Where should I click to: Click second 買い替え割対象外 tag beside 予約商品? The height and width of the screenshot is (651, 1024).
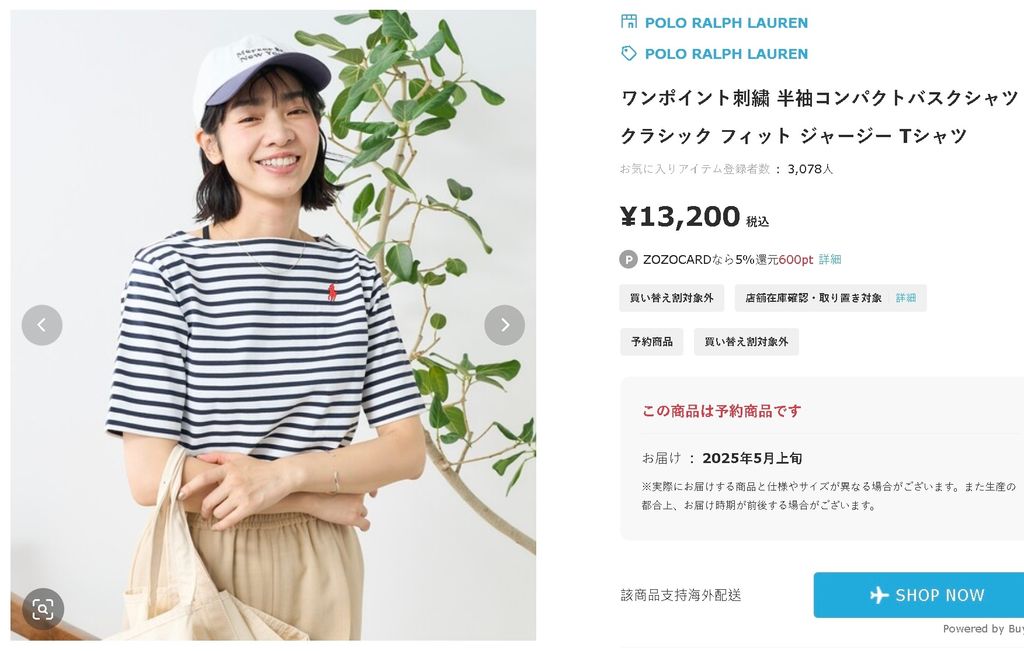point(746,341)
